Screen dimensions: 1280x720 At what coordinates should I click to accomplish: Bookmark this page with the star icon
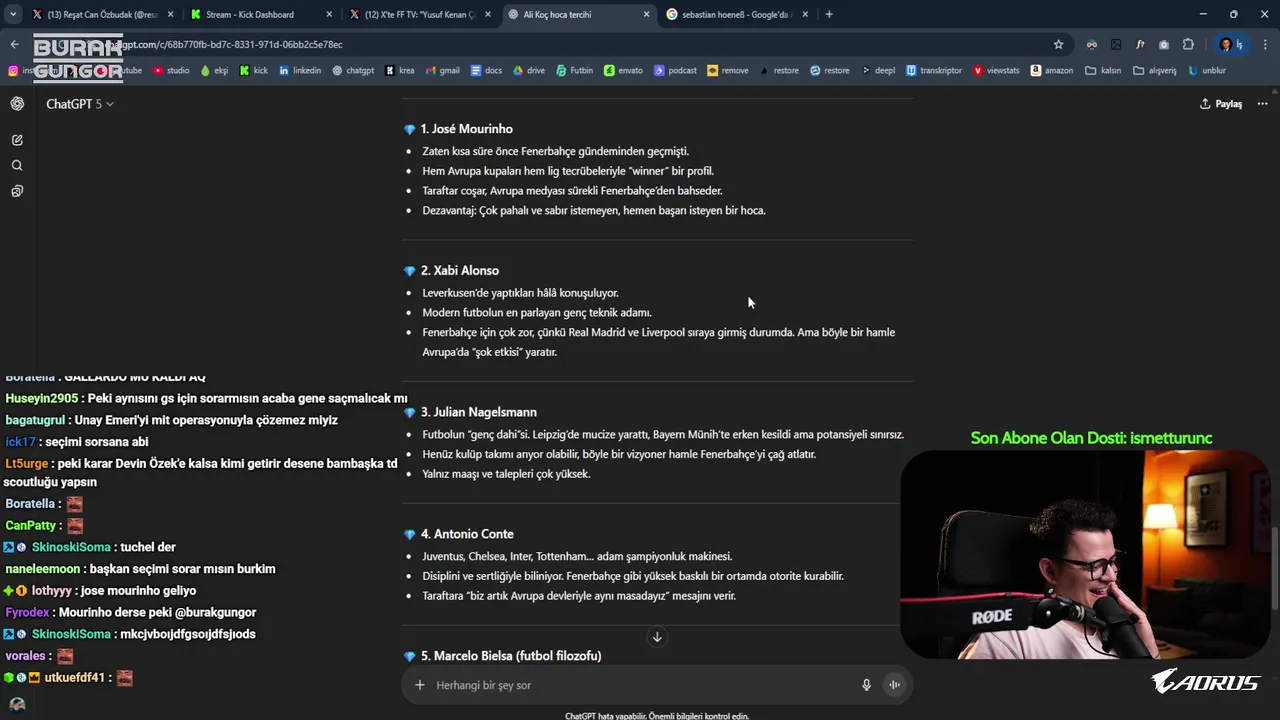[1059, 44]
